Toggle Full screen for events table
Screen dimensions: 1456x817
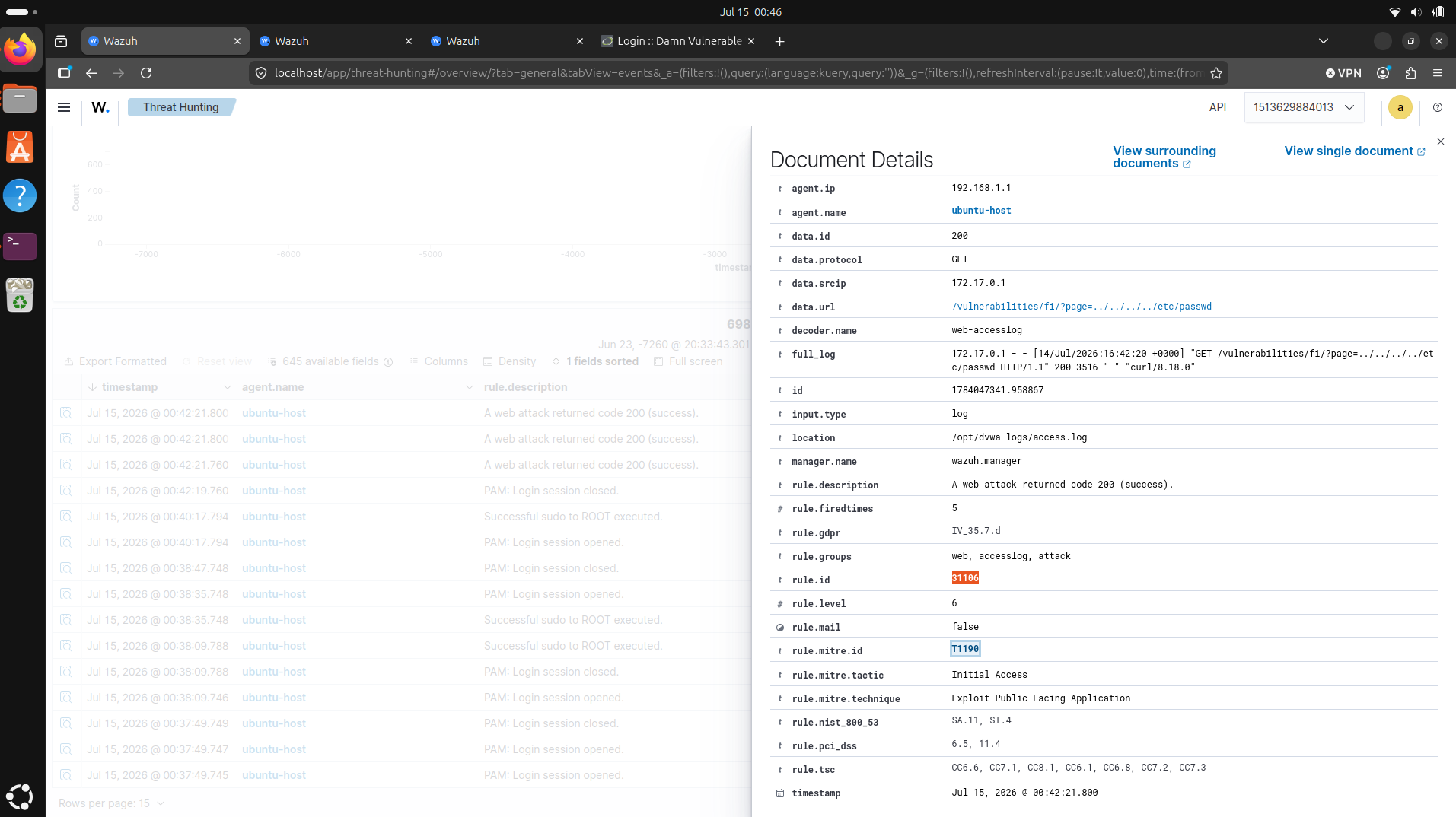coord(688,361)
